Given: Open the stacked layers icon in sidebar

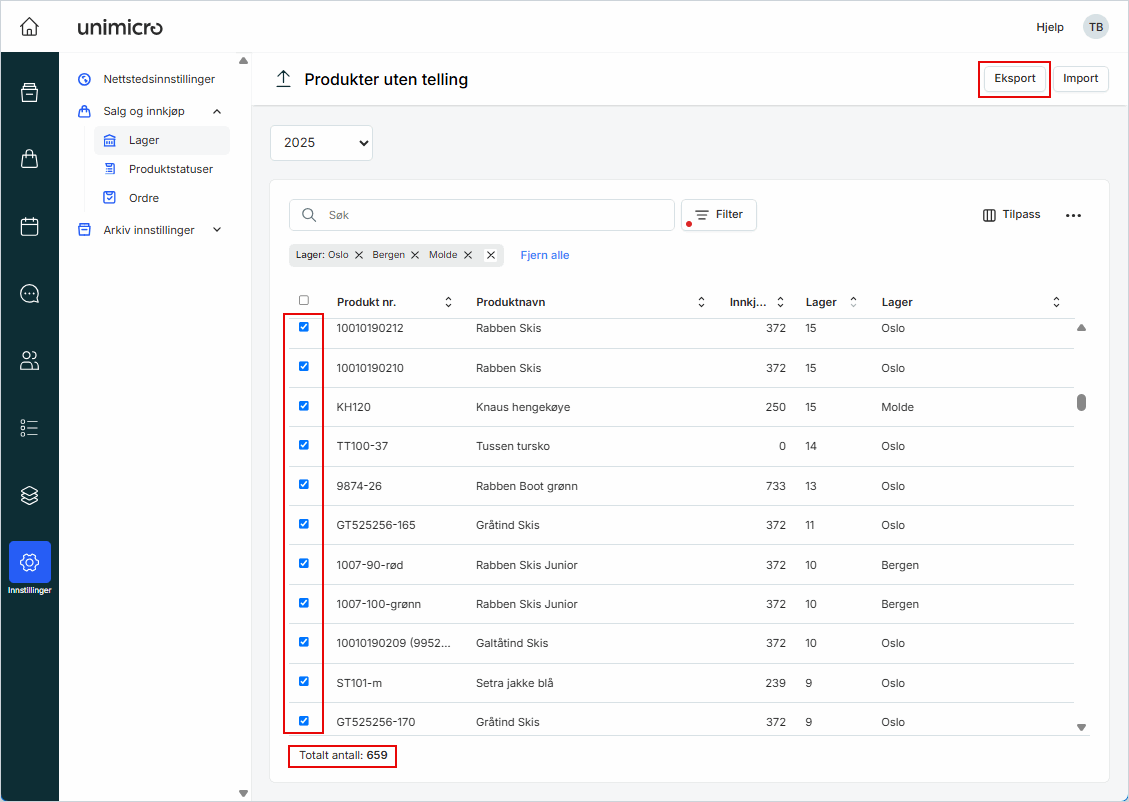Looking at the screenshot, I should 29,495.
